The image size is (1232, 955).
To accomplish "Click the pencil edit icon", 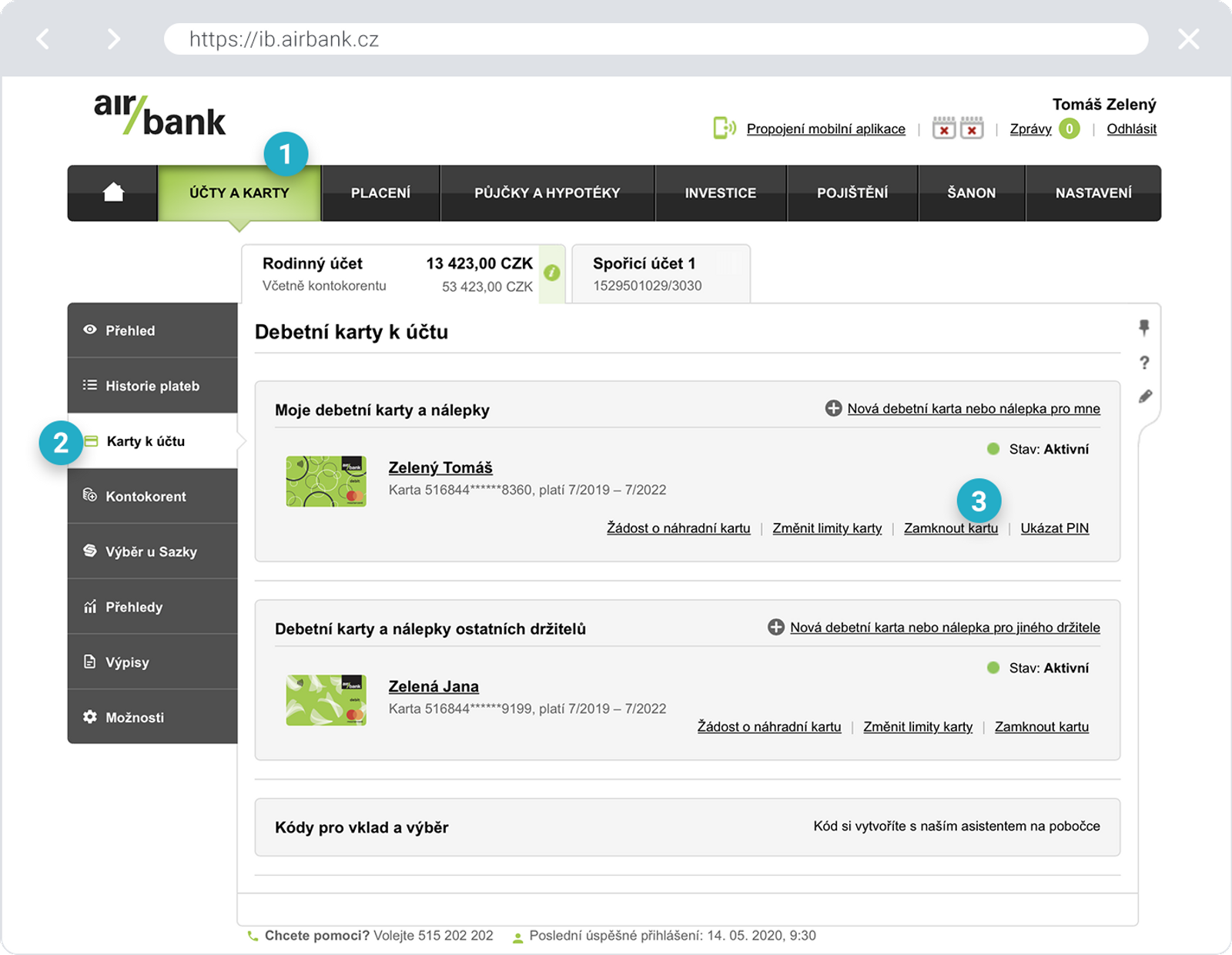I will click(x=1145, y=397).
